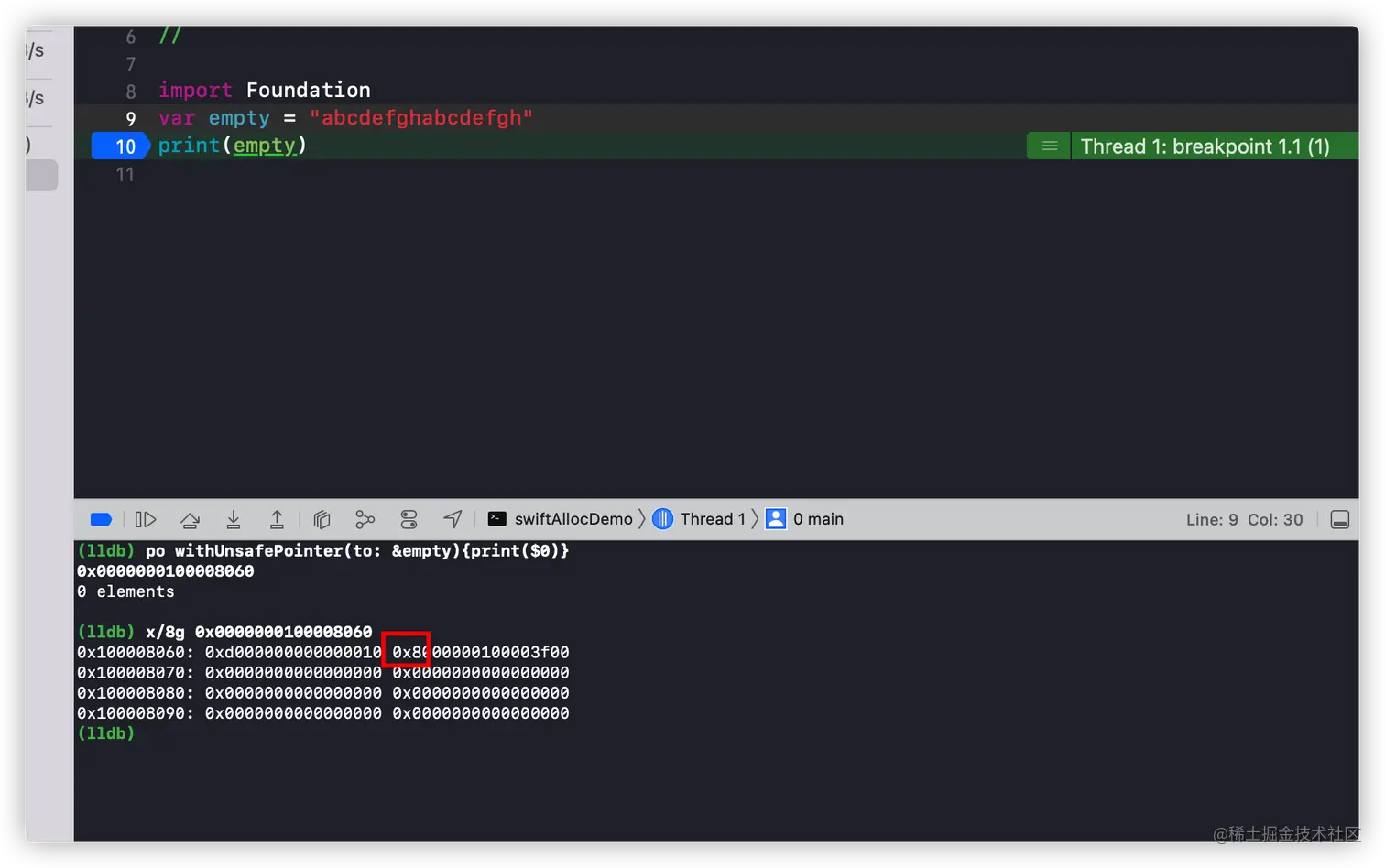Open the Thread 1 jump bar menu
The image size is (1385, 868).
(x=700, y=519)
